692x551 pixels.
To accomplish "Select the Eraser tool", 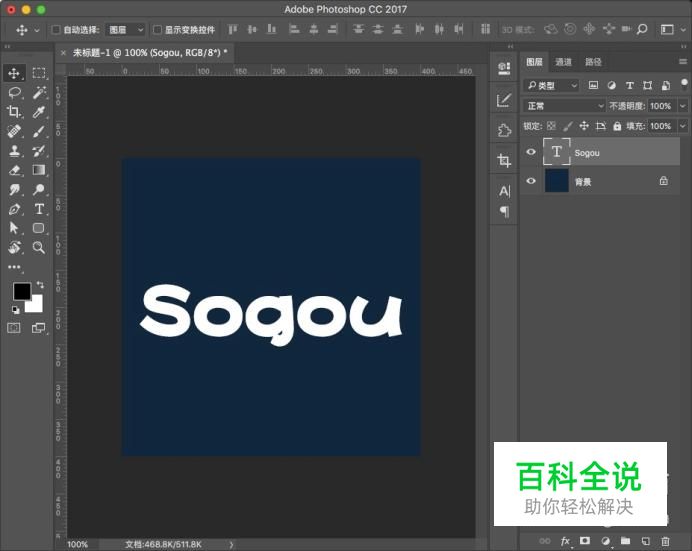I will tap(15, 170).
